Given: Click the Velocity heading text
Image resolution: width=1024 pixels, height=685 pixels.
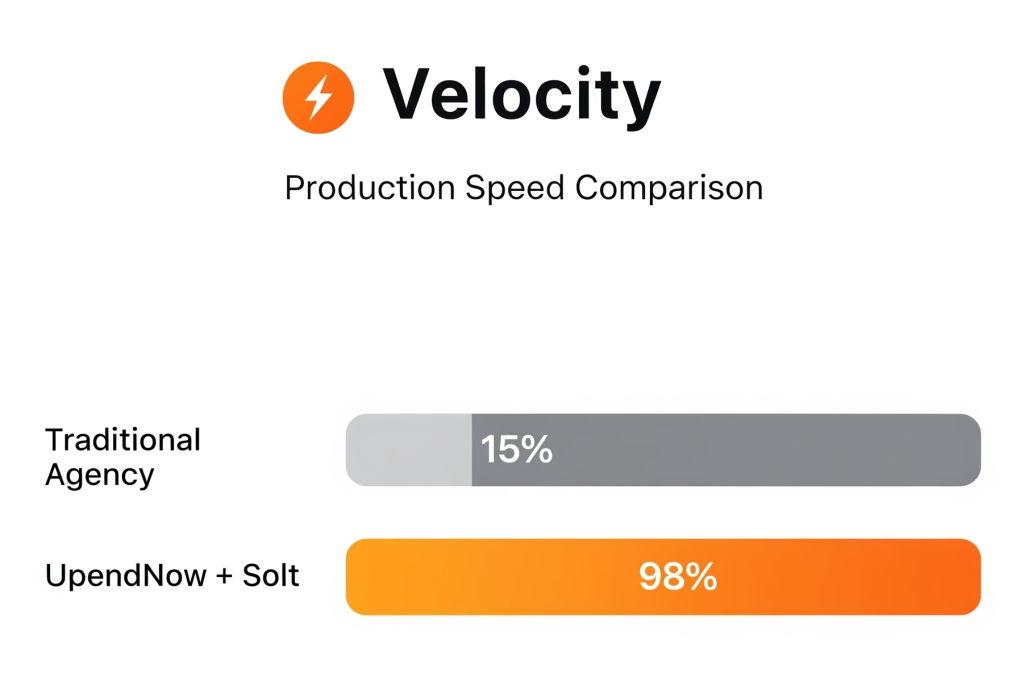Looking at the screenshot, I should click(521, 96).
